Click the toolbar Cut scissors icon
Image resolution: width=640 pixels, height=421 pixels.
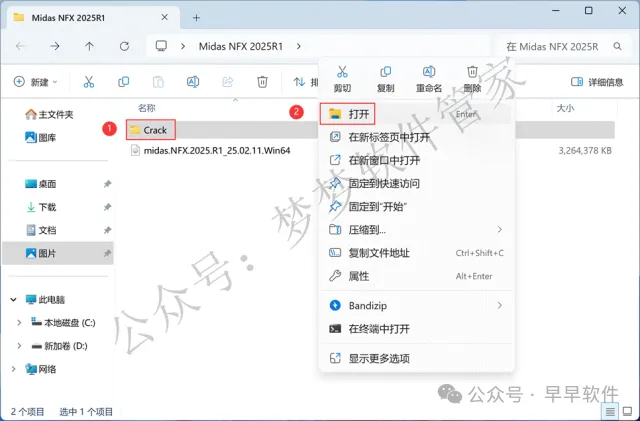pos(89,82)
